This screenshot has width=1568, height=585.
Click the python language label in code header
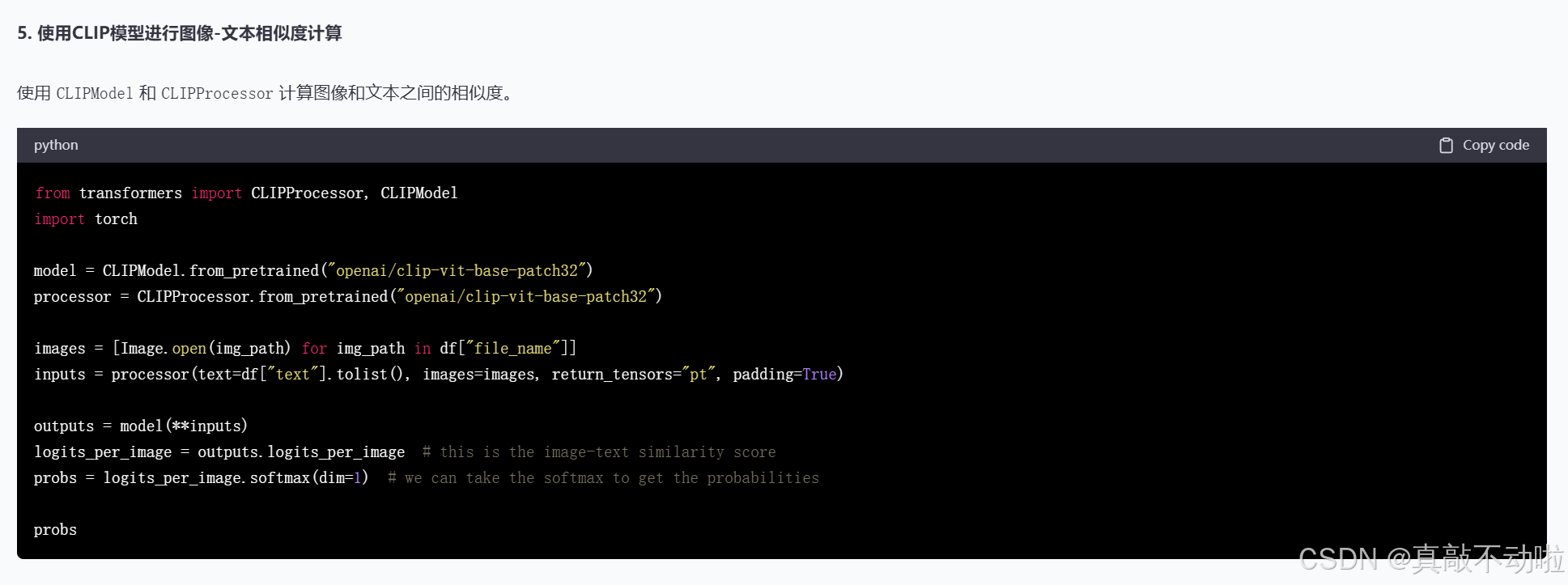click(x=56, y=145)
